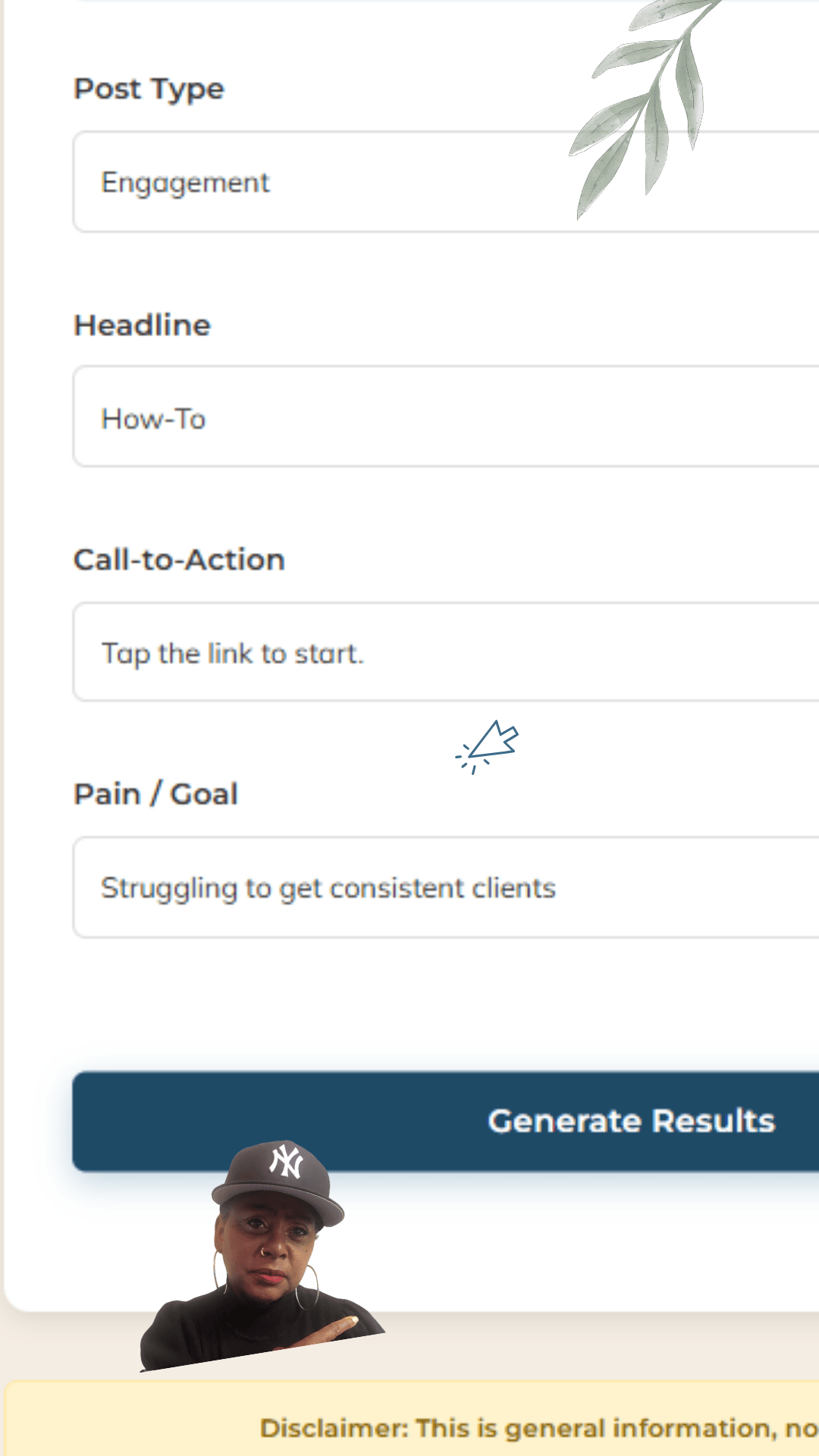
Task: Click the "Struggling to get consistent clients" text
Action: [x=328, y=888]
